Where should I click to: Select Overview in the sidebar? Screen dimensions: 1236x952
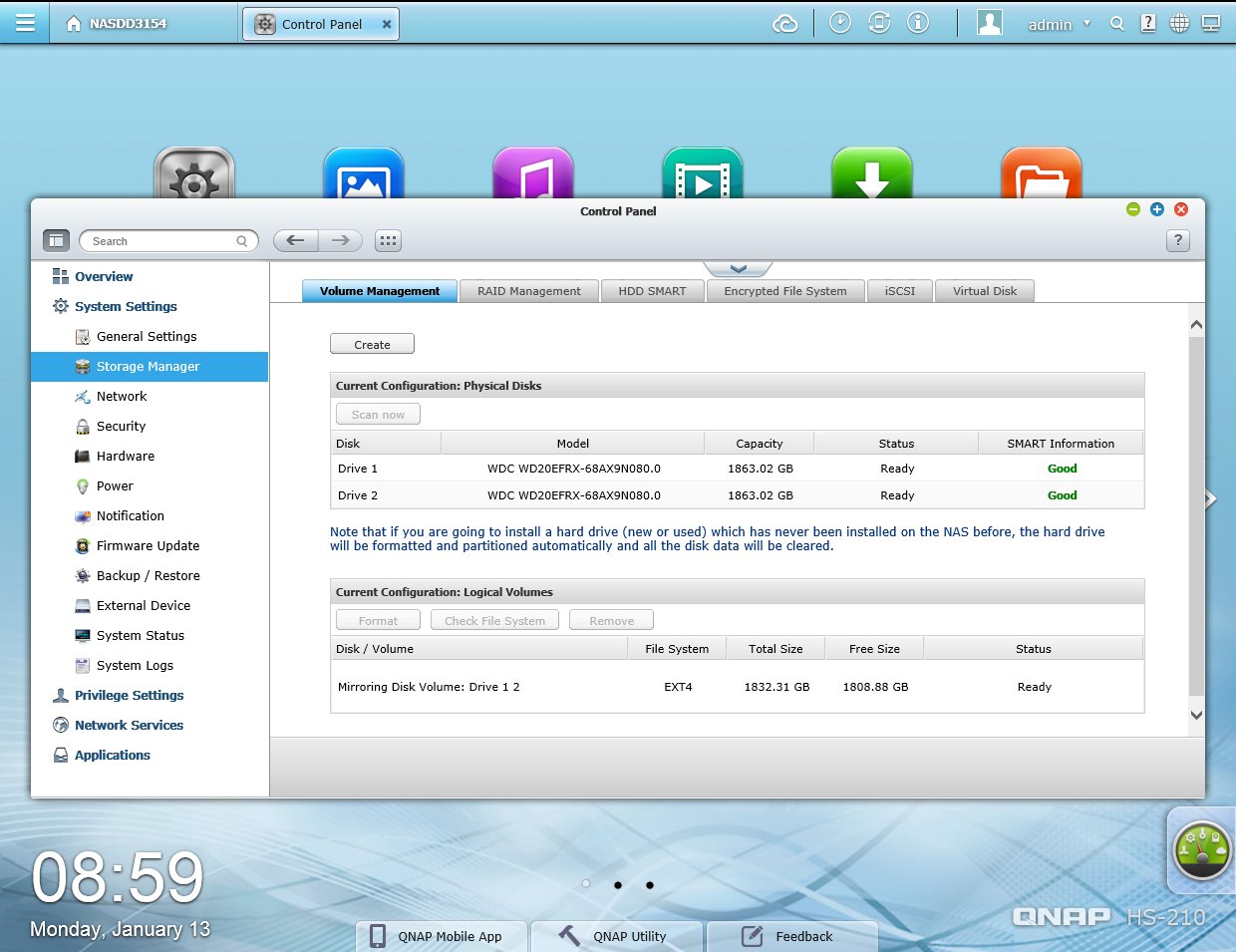point(104,277)
